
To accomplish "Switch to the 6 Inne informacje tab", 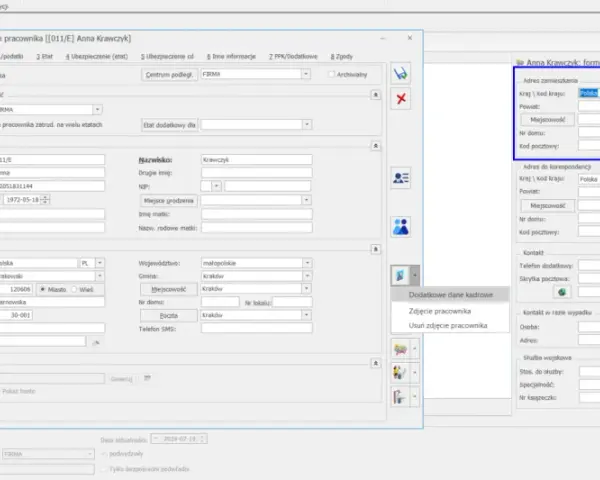I will coord(231,56).
